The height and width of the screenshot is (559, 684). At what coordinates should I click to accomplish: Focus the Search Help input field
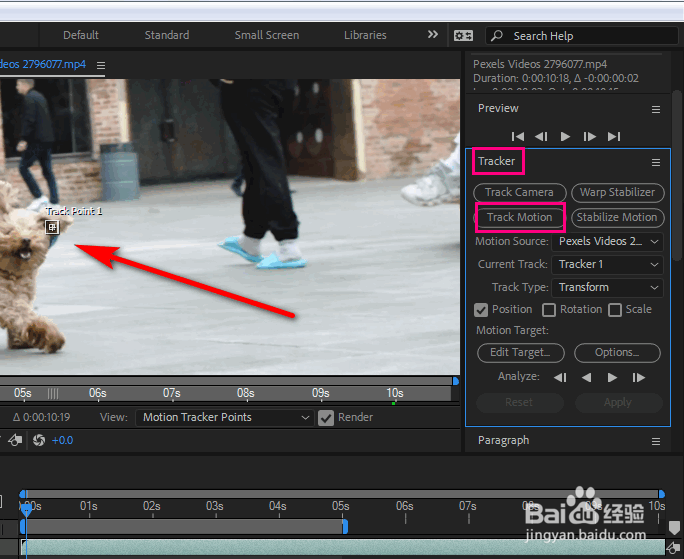tap(581, 36)
